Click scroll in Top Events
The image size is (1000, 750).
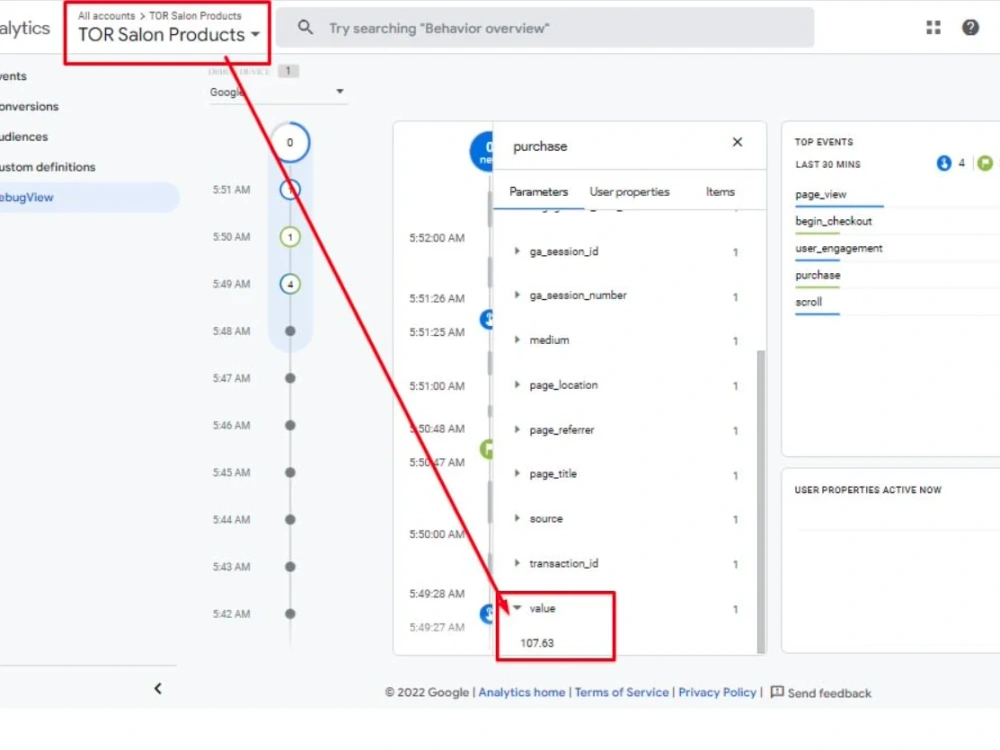point(808,302)
